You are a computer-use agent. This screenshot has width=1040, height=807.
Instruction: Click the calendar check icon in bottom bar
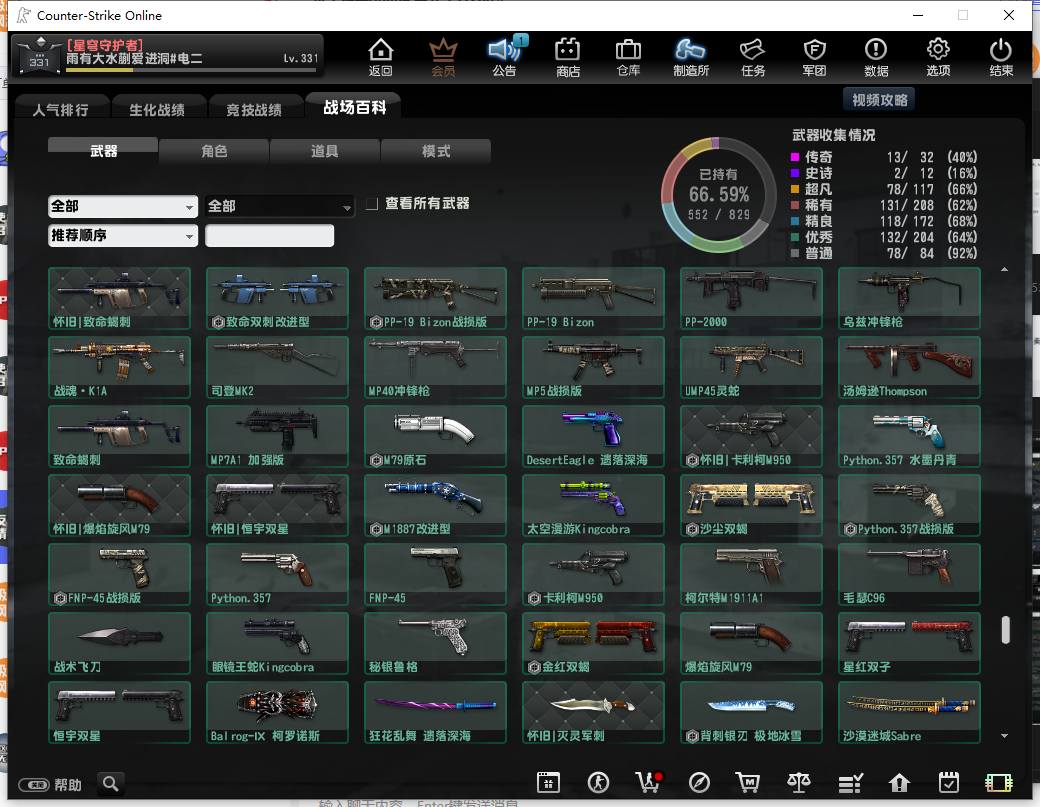click(x=948, y=783)
